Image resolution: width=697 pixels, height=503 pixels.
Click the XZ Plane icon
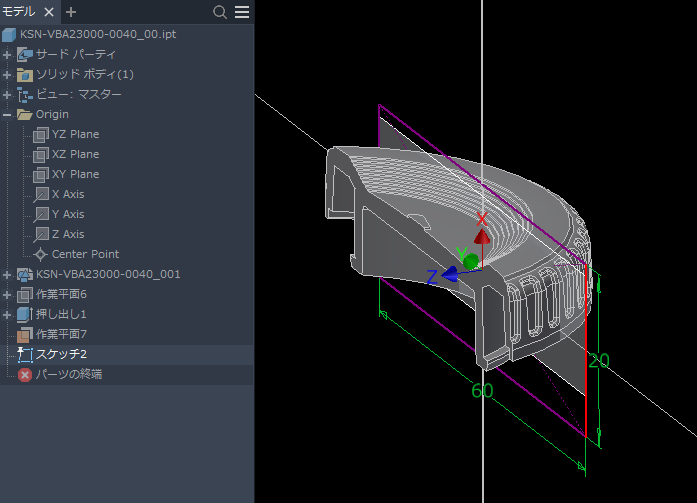(x=41, y=154)
